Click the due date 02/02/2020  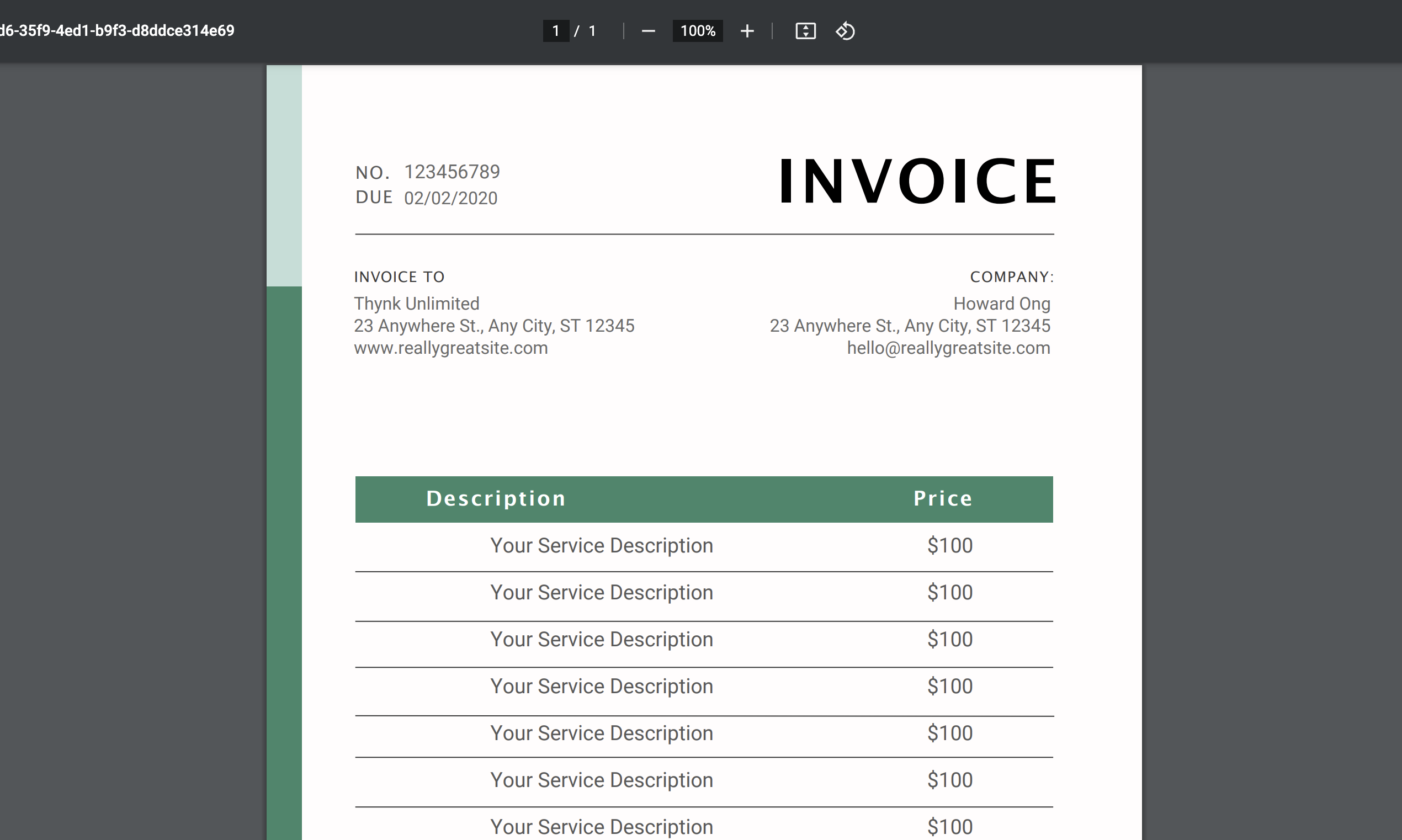click(x=450, y=198)
